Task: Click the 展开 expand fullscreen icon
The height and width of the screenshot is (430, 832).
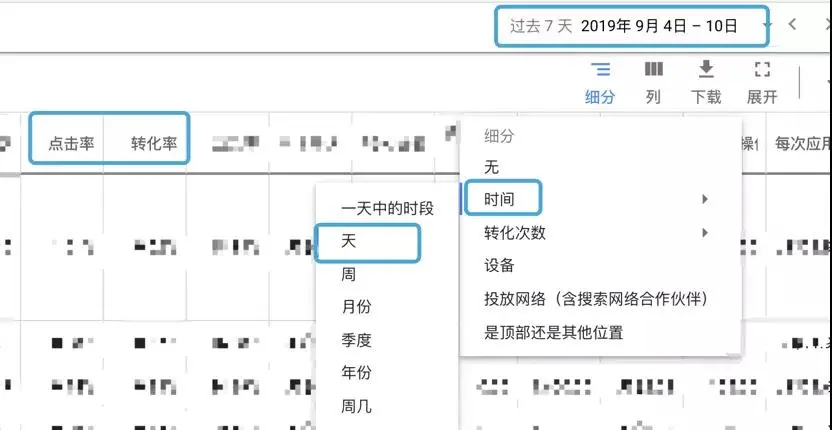Action: 762,70
